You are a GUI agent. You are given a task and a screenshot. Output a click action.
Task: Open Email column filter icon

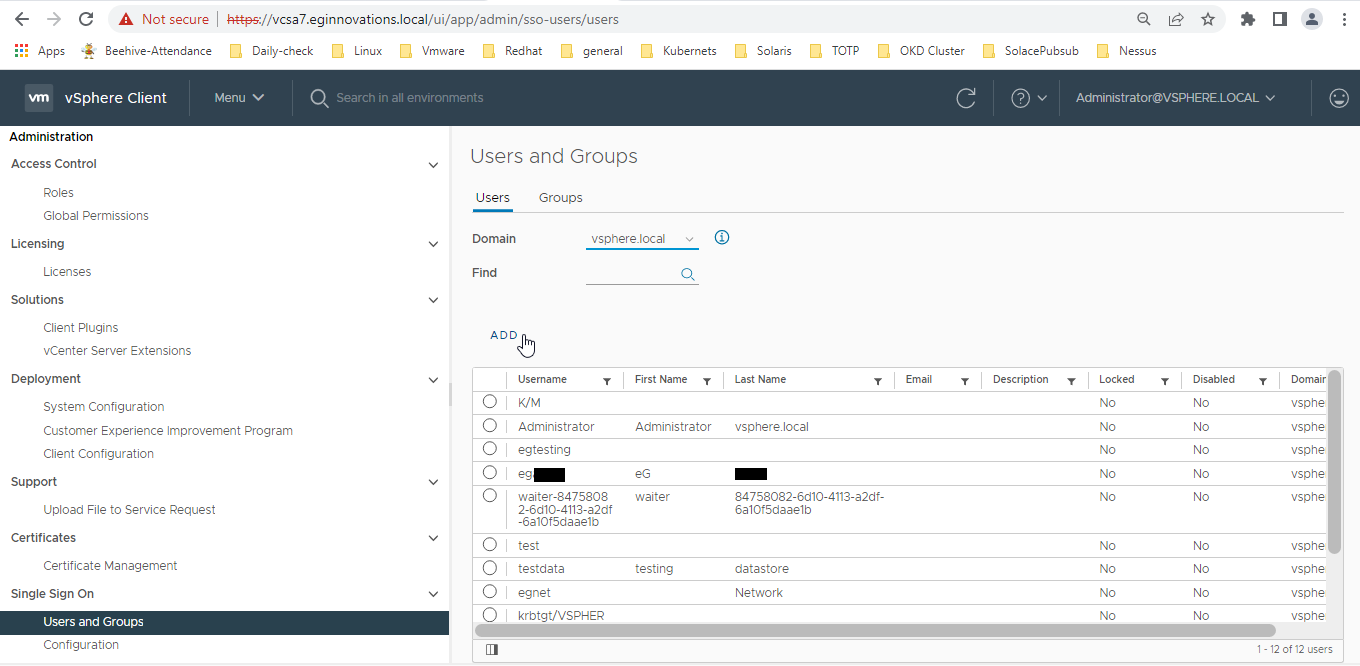[x=965, y=381]
